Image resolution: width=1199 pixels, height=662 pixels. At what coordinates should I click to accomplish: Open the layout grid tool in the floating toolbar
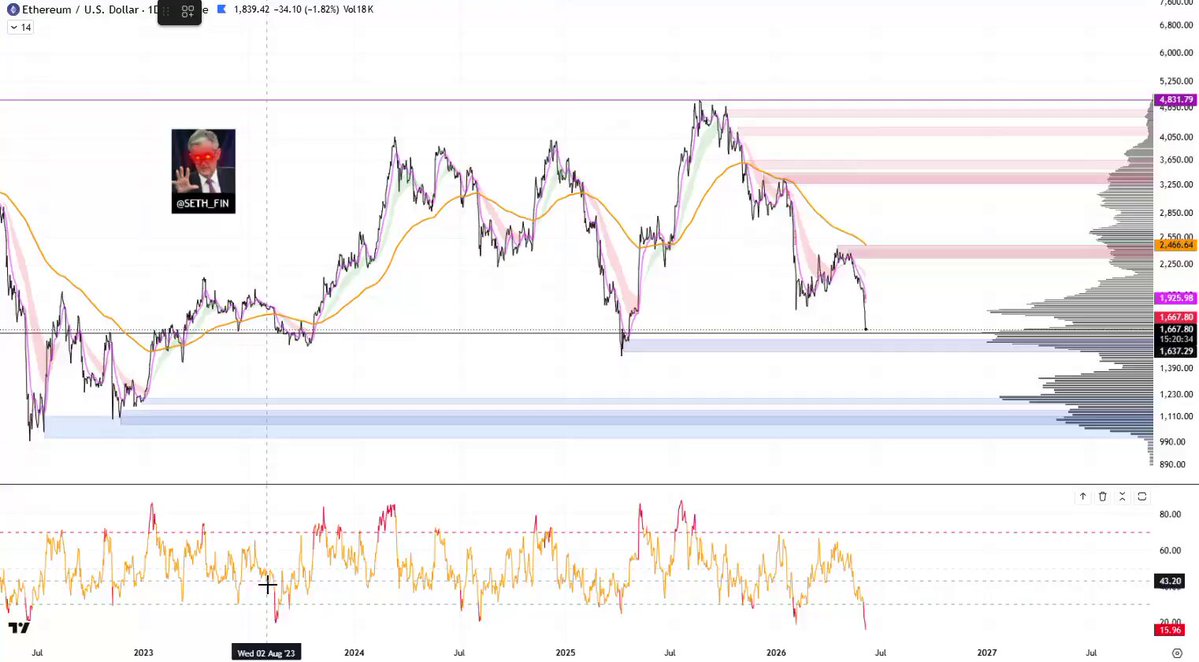(x=187, y=11)
